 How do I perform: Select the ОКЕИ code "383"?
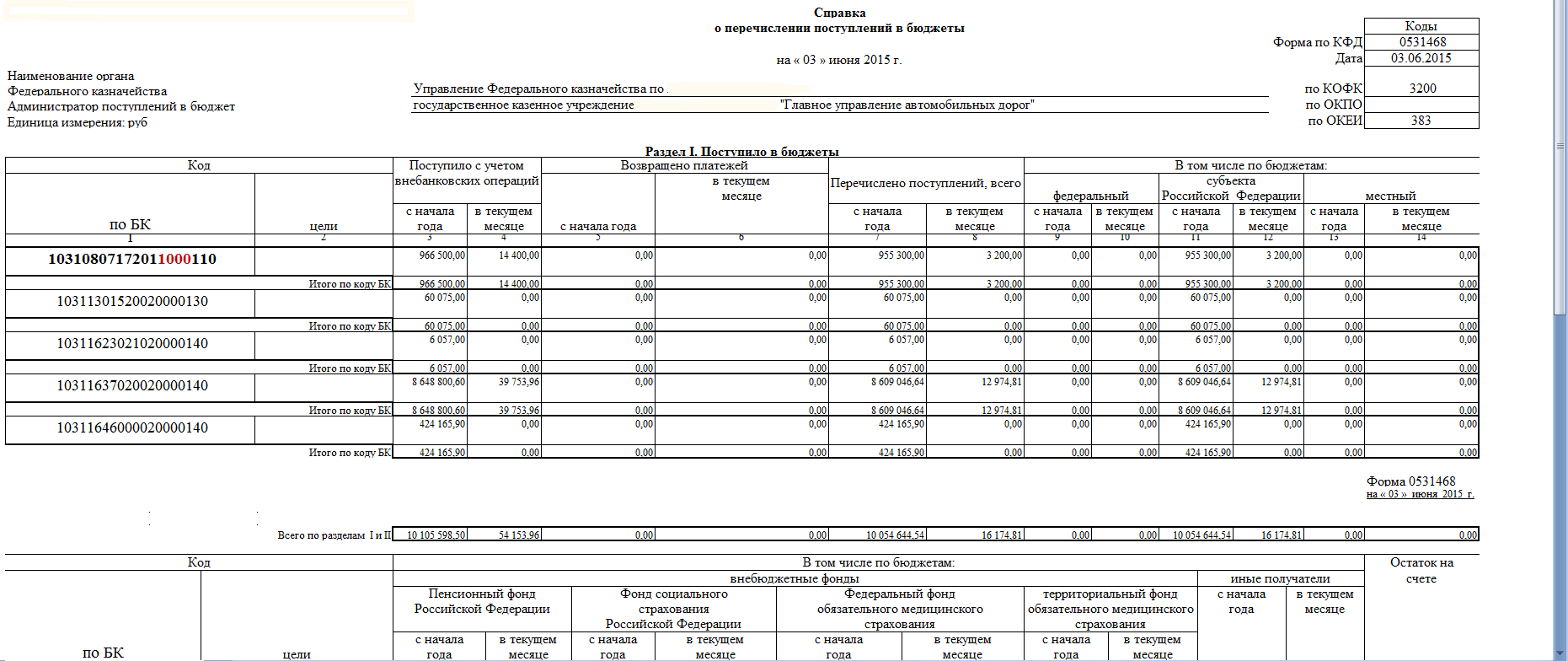1421,121
